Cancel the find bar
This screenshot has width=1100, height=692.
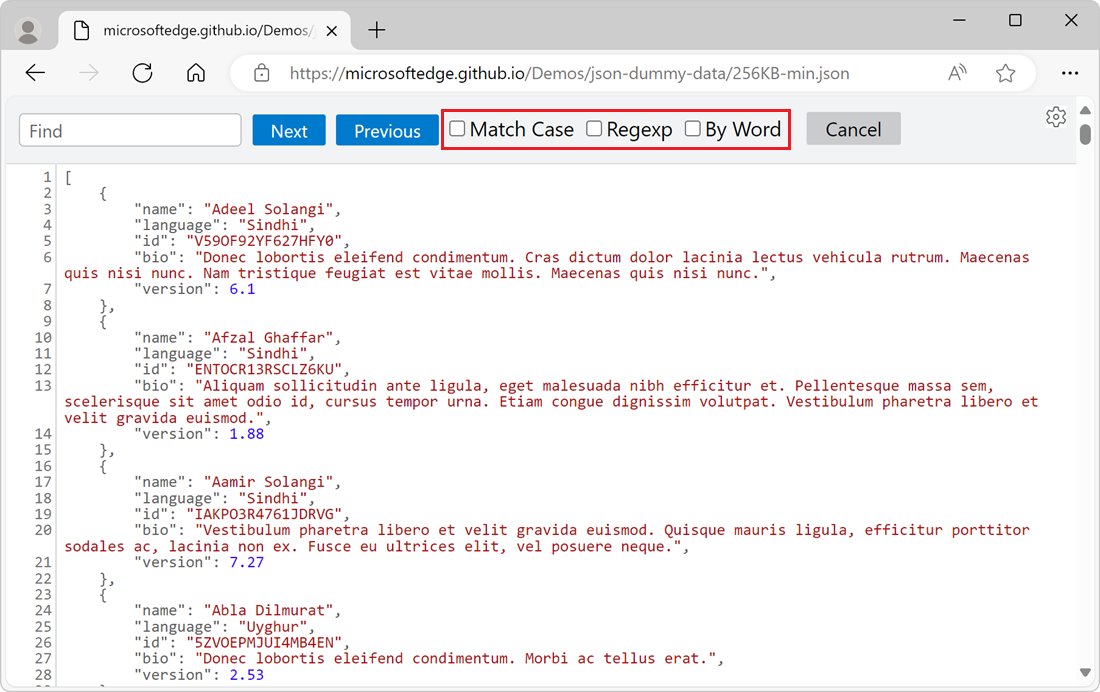point(853,129)
